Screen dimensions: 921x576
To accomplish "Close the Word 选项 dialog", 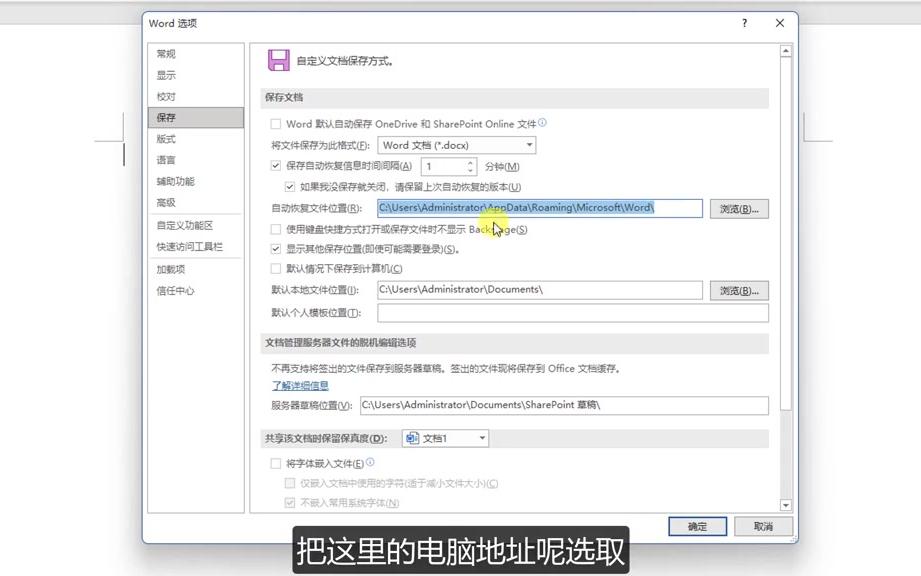I will click(779, 23).
